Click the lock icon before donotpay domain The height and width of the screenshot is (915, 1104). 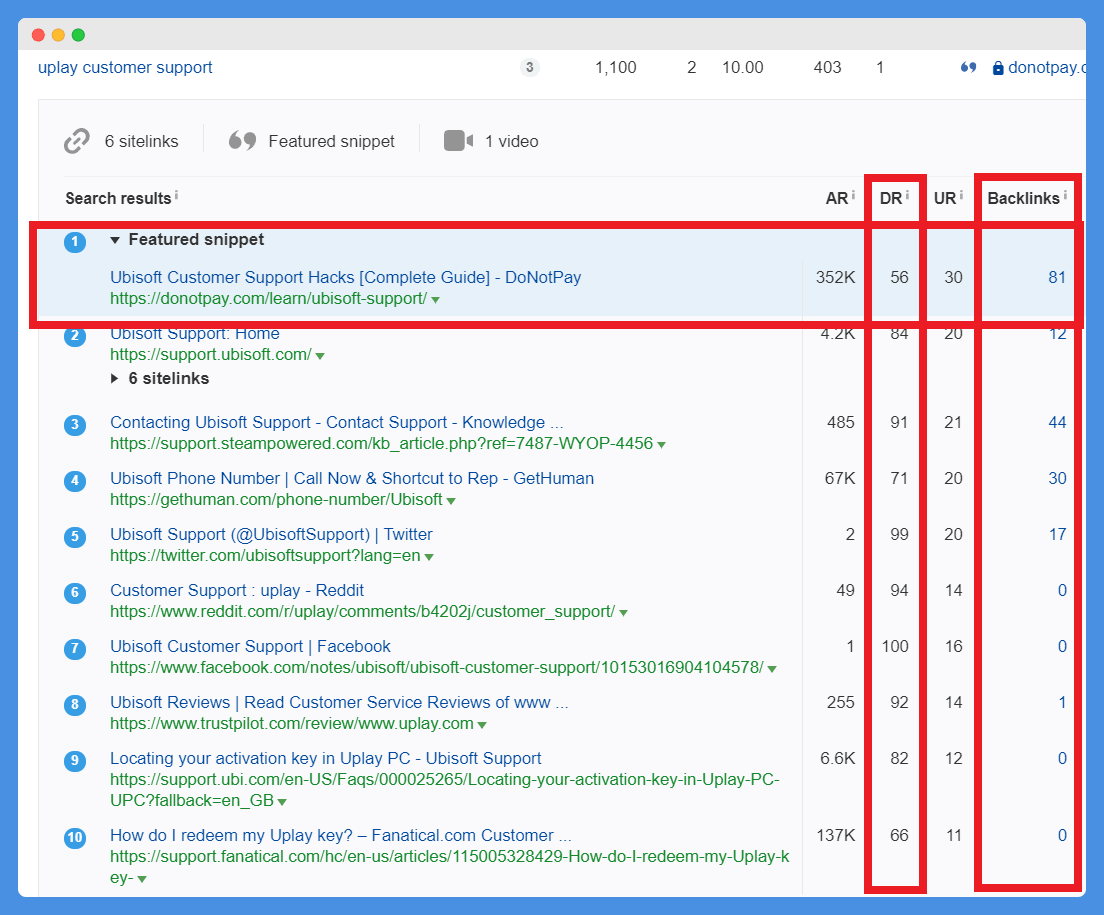click(x=998, y=68)
